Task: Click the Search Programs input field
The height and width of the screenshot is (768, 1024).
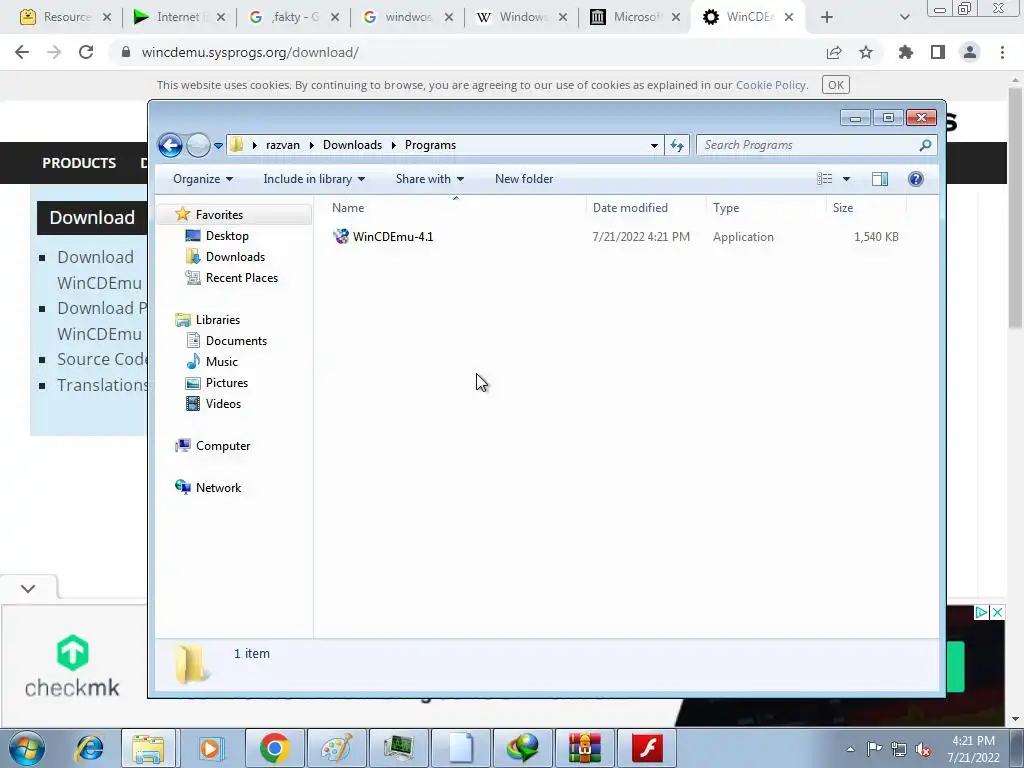Action: coord(816,145)
